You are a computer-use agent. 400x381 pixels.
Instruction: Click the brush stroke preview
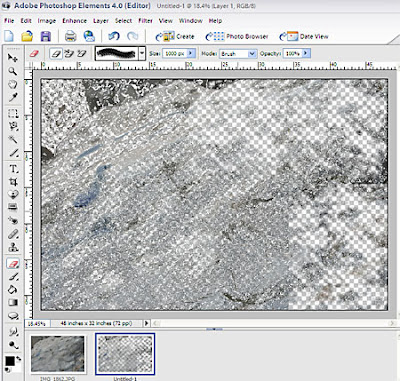coord(117,53)
